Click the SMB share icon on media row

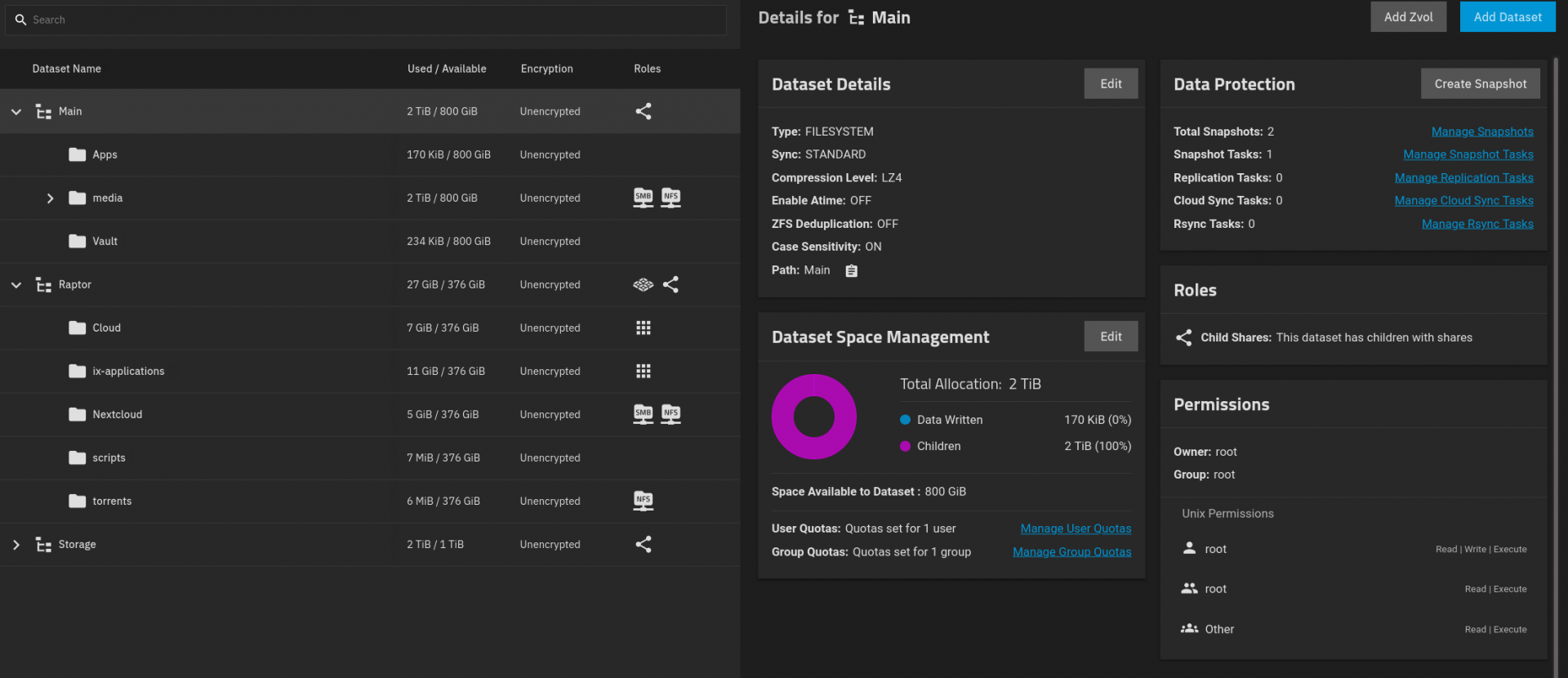click(643, 198)
